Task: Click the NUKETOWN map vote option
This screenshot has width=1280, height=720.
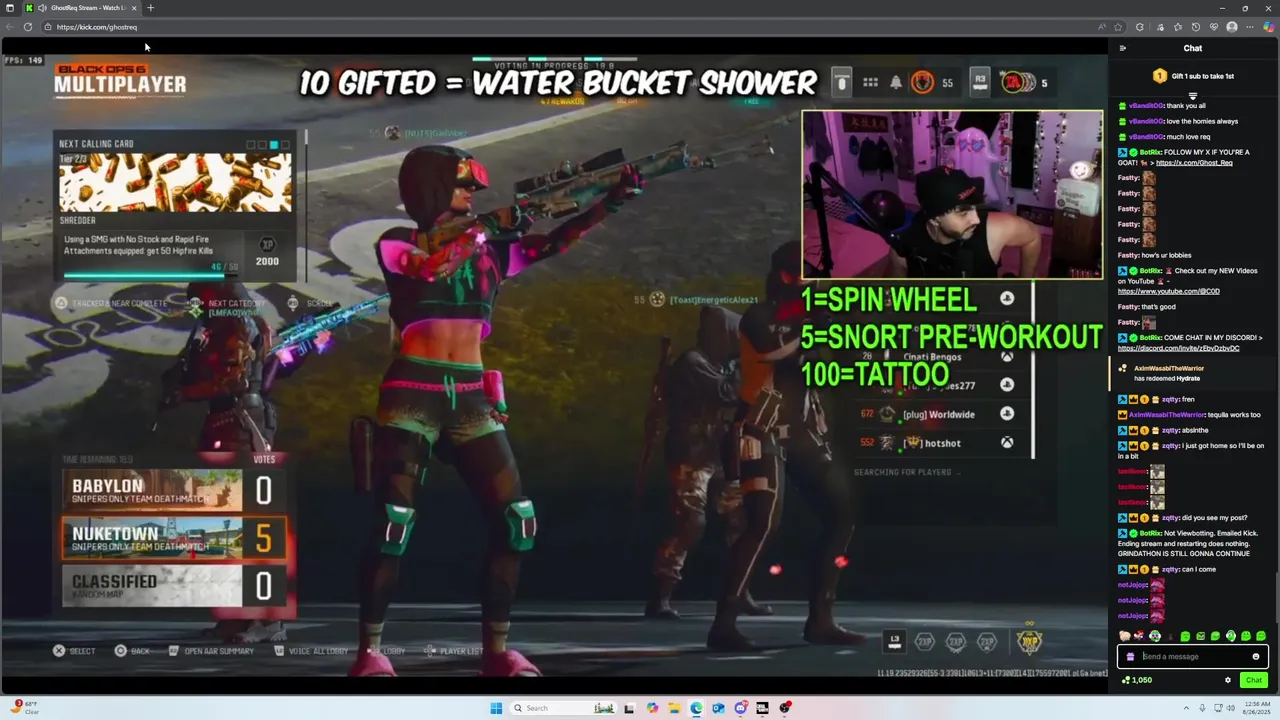Action: [175, 537]
